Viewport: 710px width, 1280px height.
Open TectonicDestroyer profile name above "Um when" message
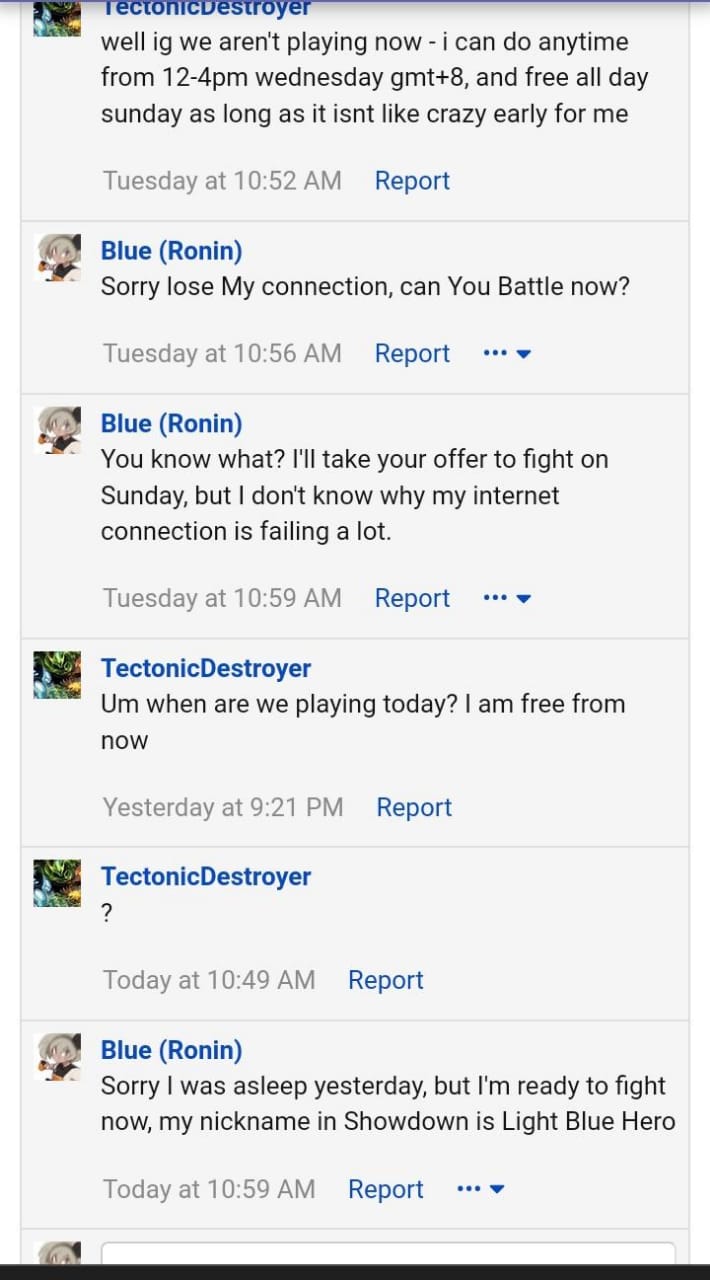[x=206, y=668]
